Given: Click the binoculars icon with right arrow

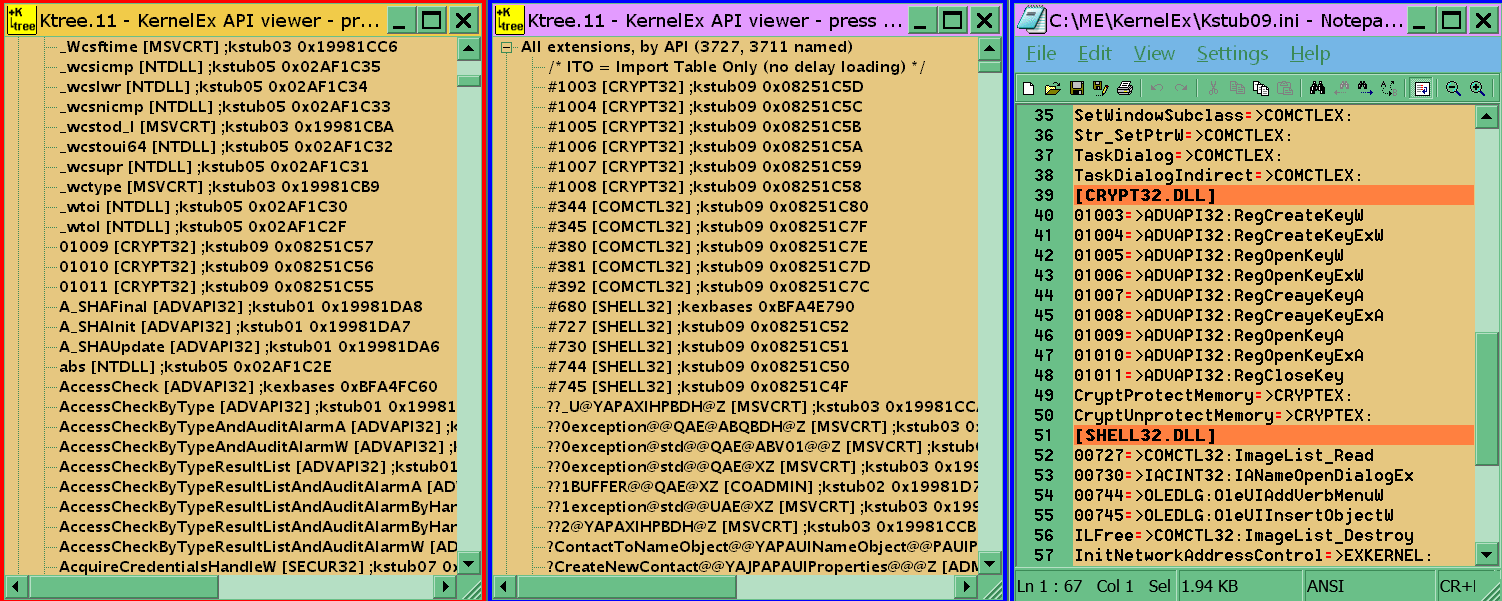Looking at the screenshot, I should click(x=1365, y=88).
